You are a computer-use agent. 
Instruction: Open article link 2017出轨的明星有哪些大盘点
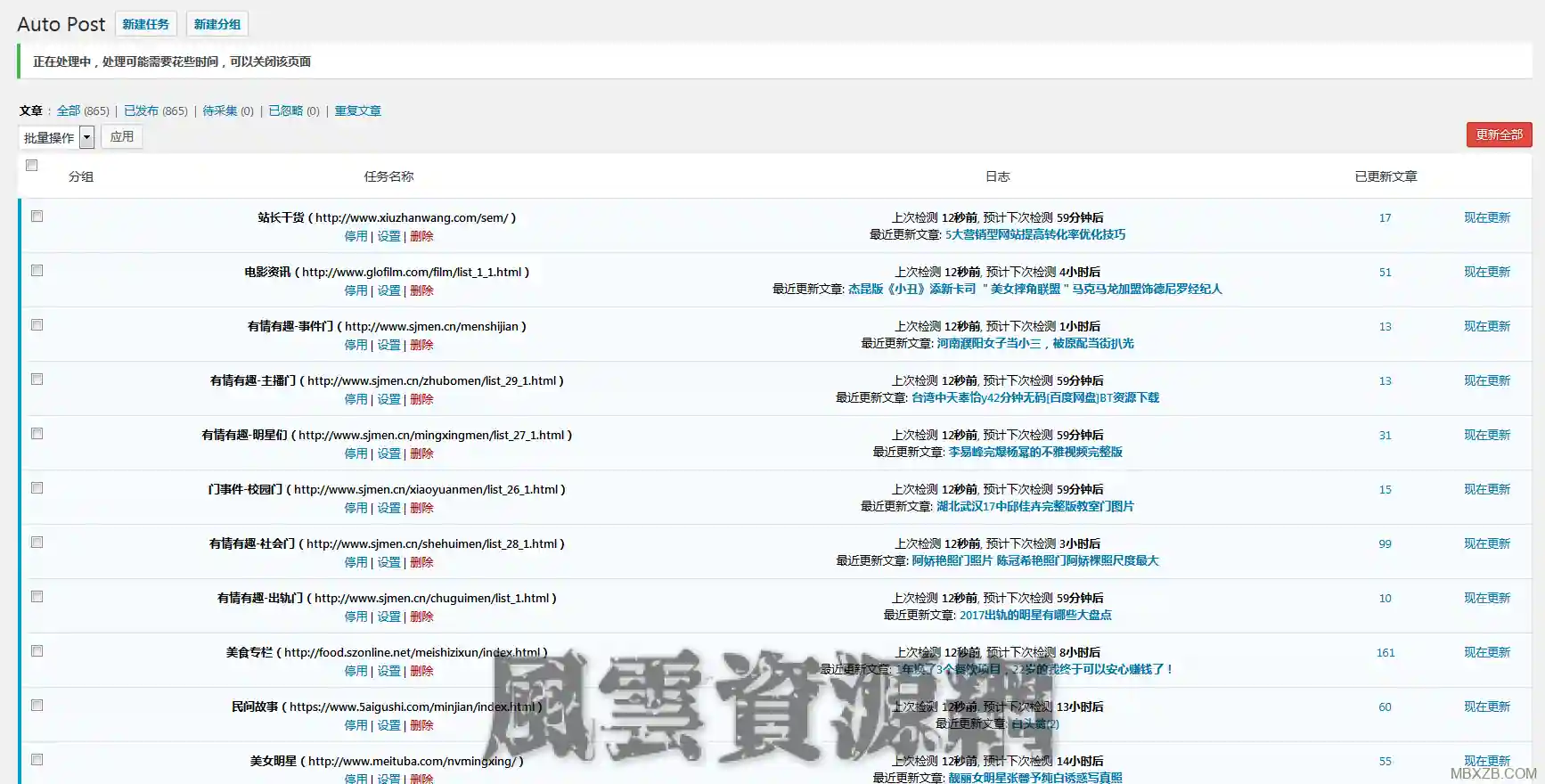[1035, 615]
